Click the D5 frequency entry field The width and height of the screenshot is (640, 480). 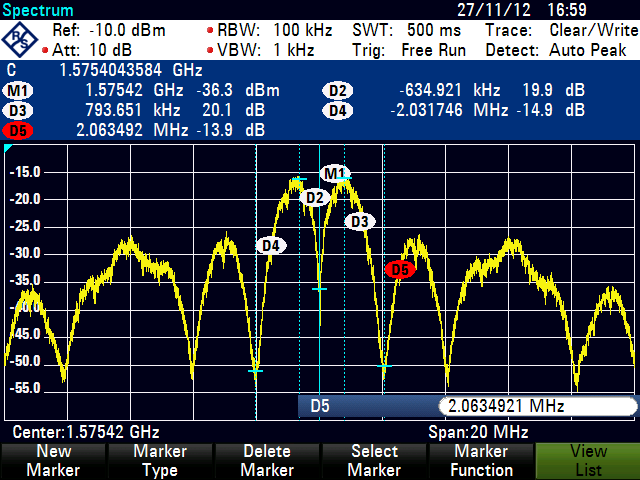click(536, 406)
